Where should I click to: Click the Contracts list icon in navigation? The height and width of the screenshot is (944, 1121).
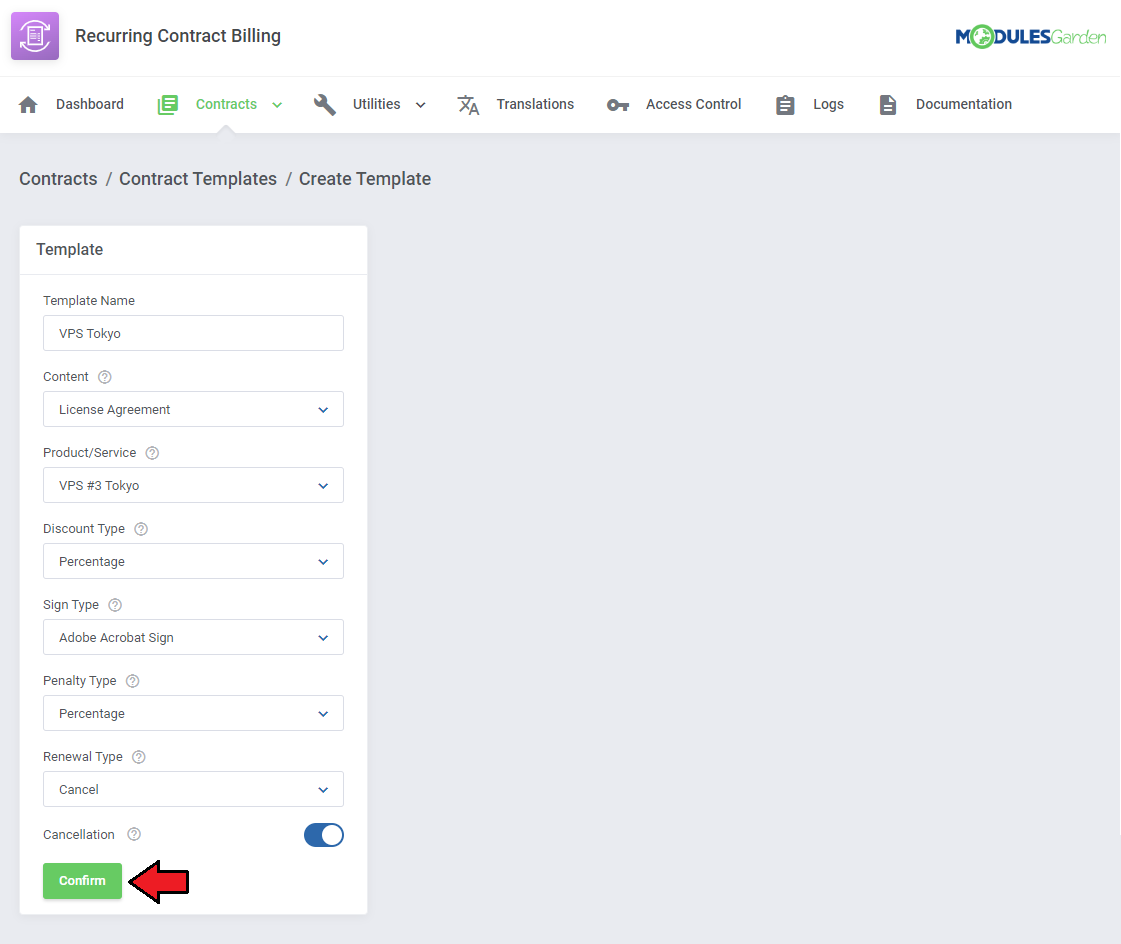167,104
